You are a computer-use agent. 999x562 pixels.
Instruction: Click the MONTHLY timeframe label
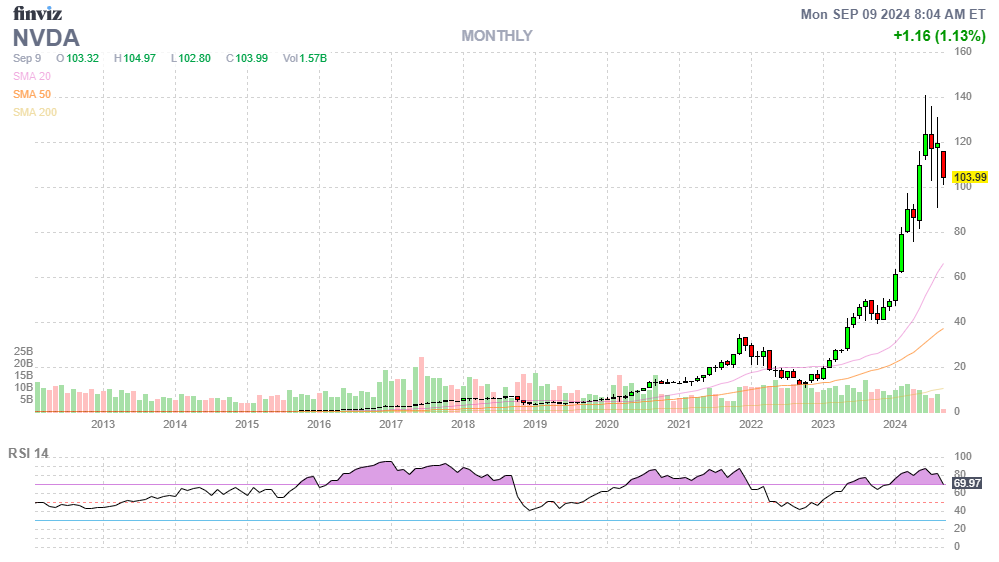coord(497,36)
